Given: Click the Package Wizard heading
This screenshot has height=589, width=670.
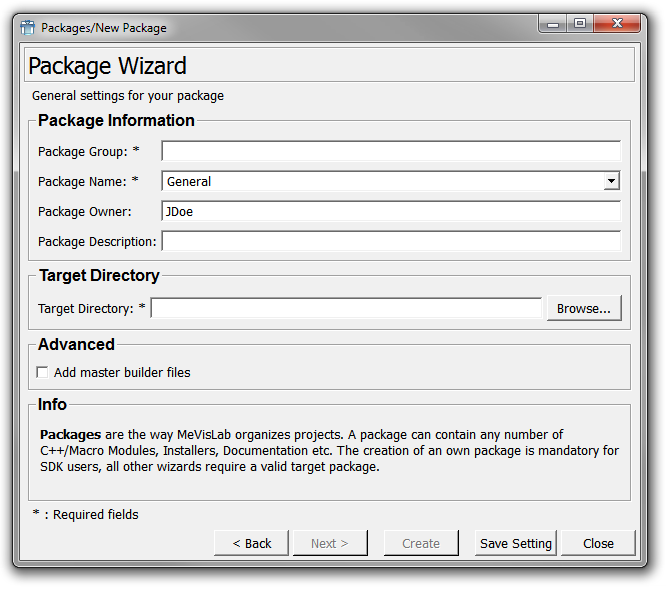Looking at the screenshot, I should click(x=108, y=67).
